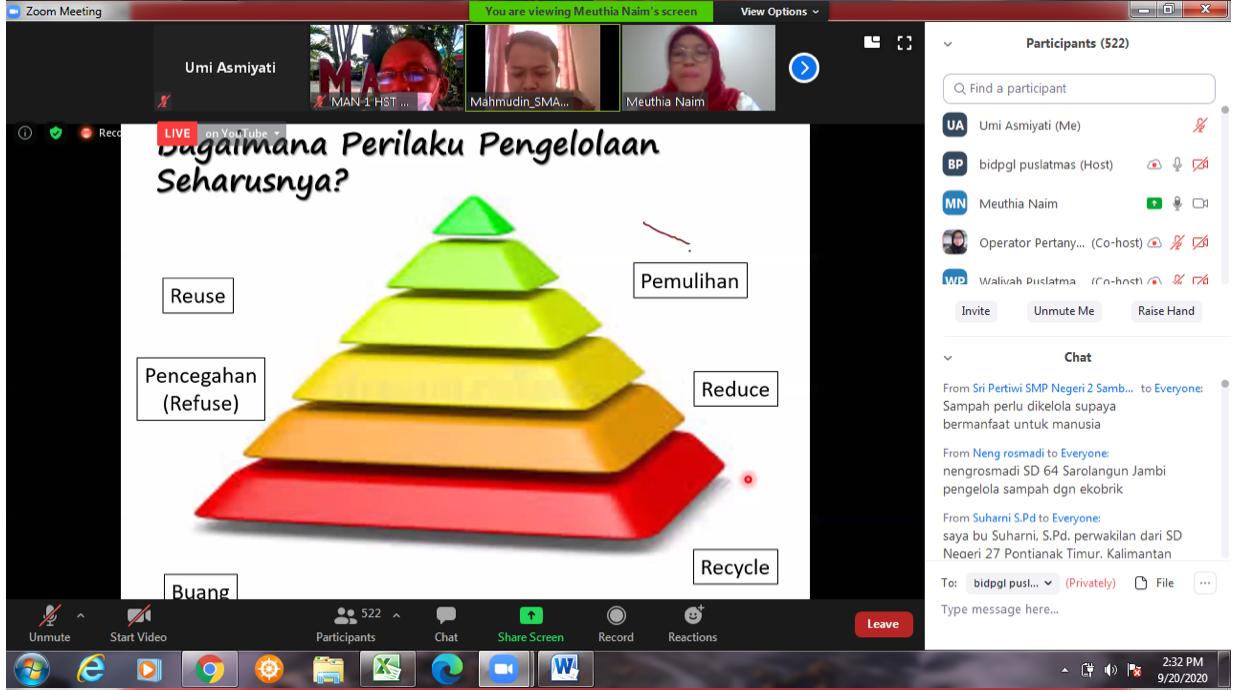Image resolution: width=1242 pixels, height=690 pixels.
Task: Open the Reactions emoji menu
Action: coord(692,624)
